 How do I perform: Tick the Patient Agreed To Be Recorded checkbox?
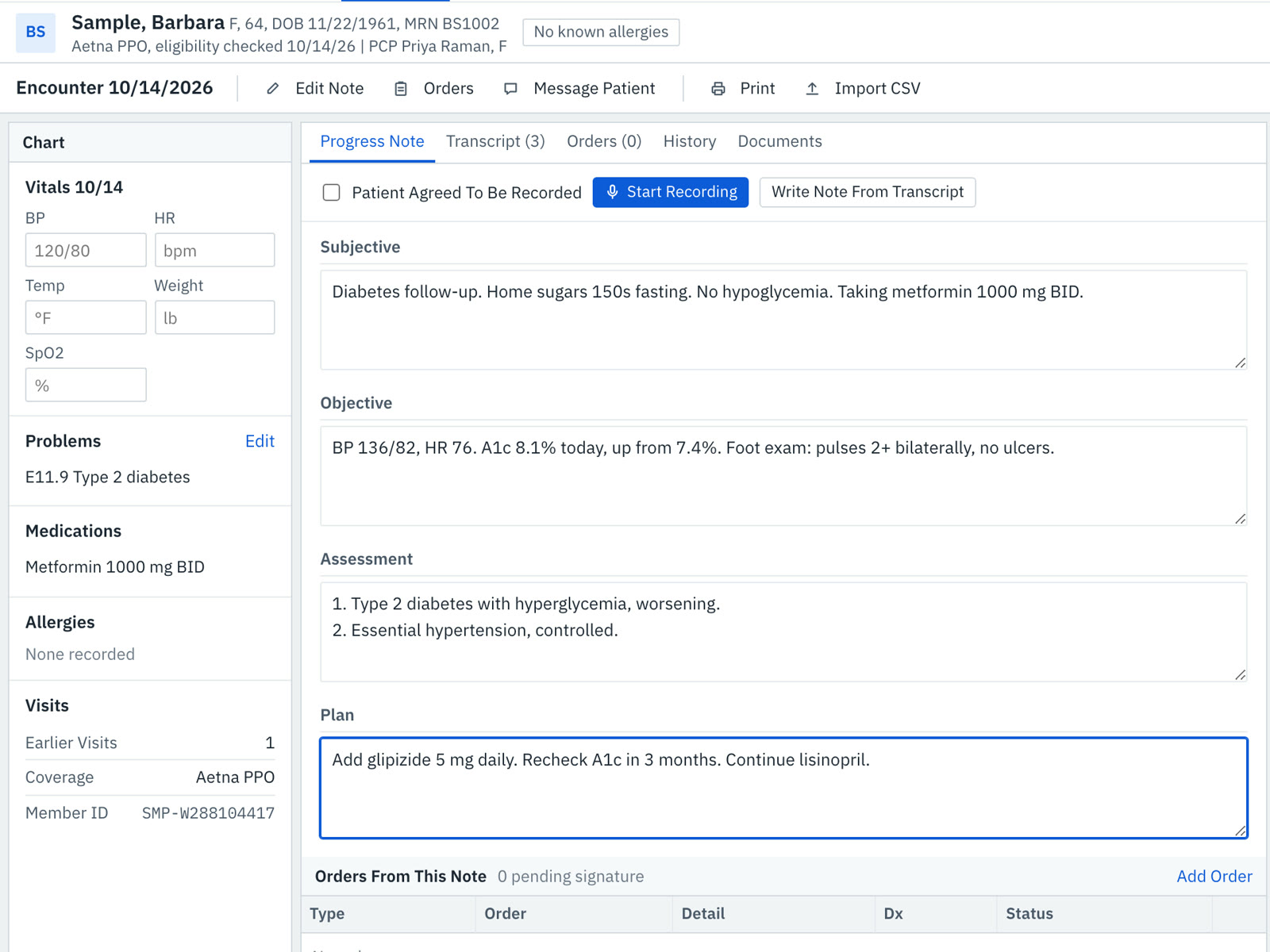[x=332, y=193]
